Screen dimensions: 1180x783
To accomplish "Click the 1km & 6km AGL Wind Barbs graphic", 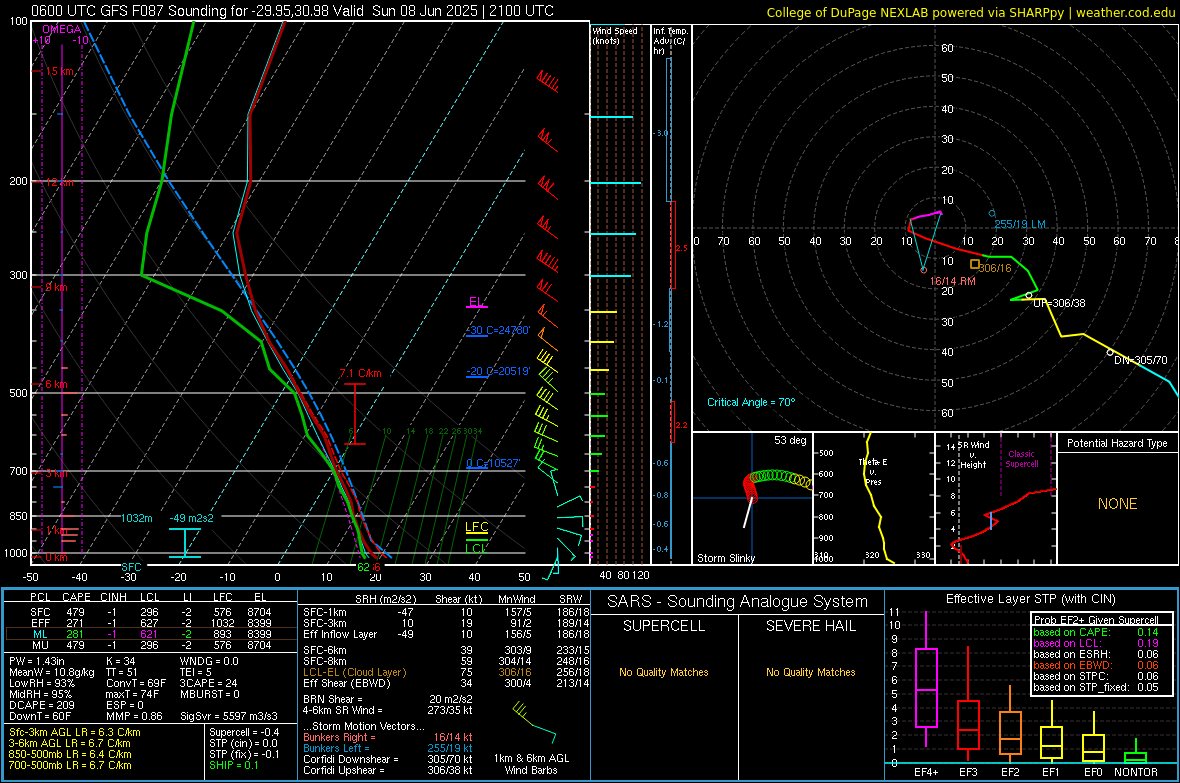I will [x=533, y=724].
